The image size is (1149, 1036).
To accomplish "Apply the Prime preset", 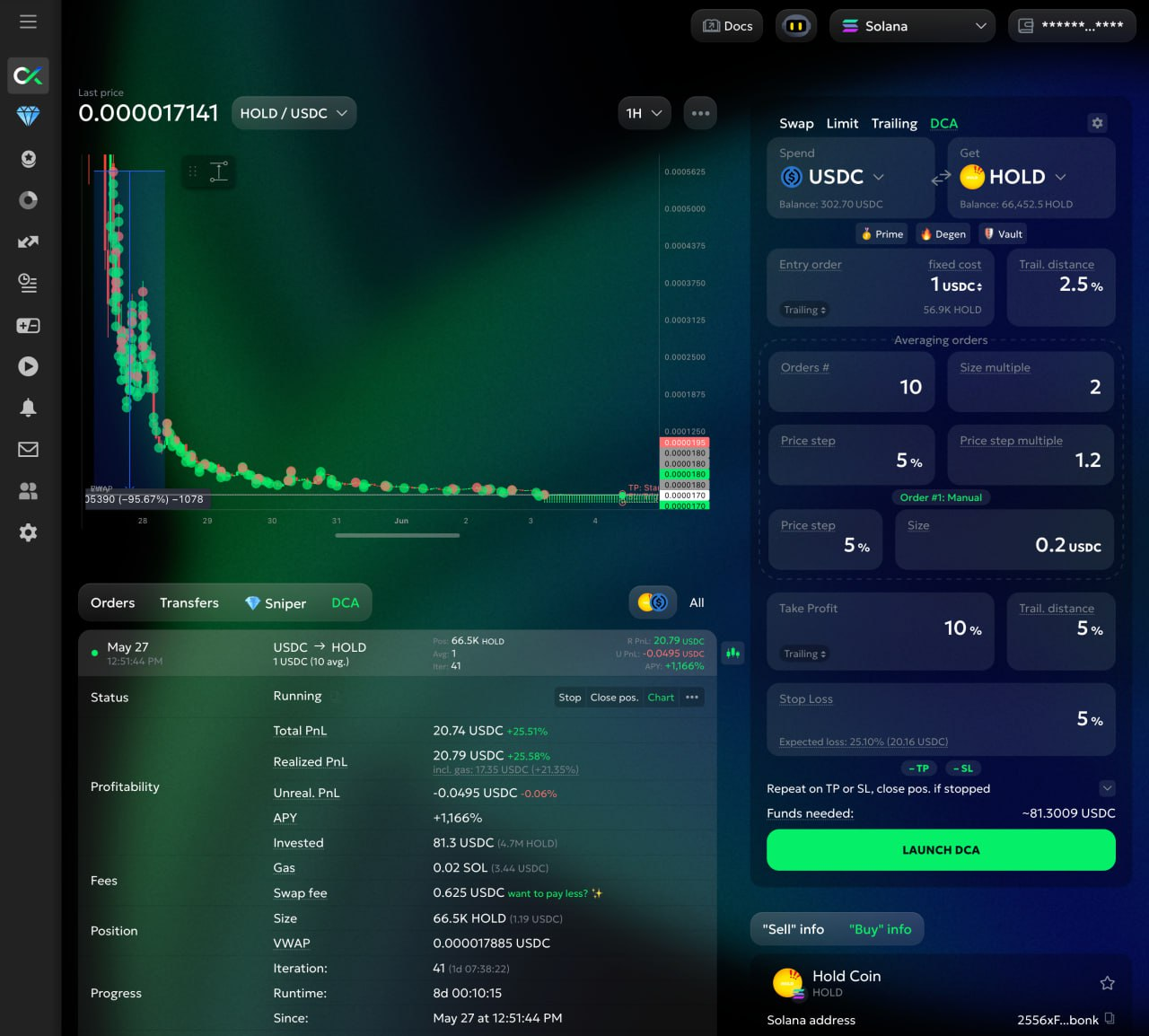I will pos(881,234).
